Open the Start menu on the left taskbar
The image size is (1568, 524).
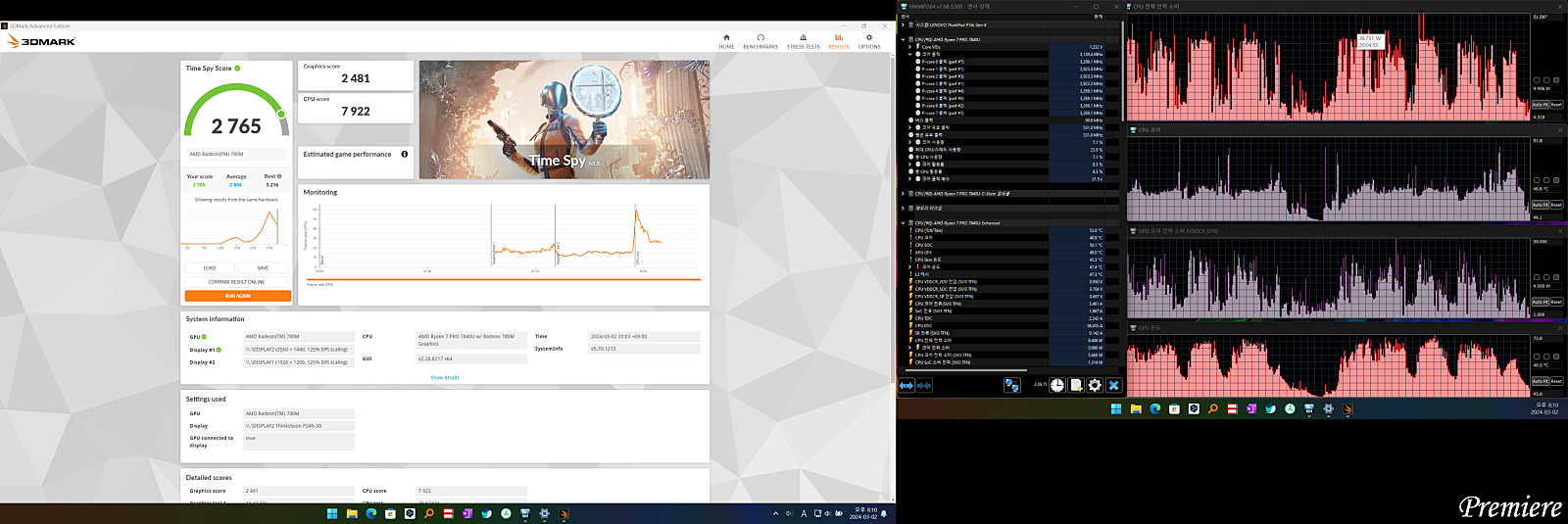tap(332, 513)
